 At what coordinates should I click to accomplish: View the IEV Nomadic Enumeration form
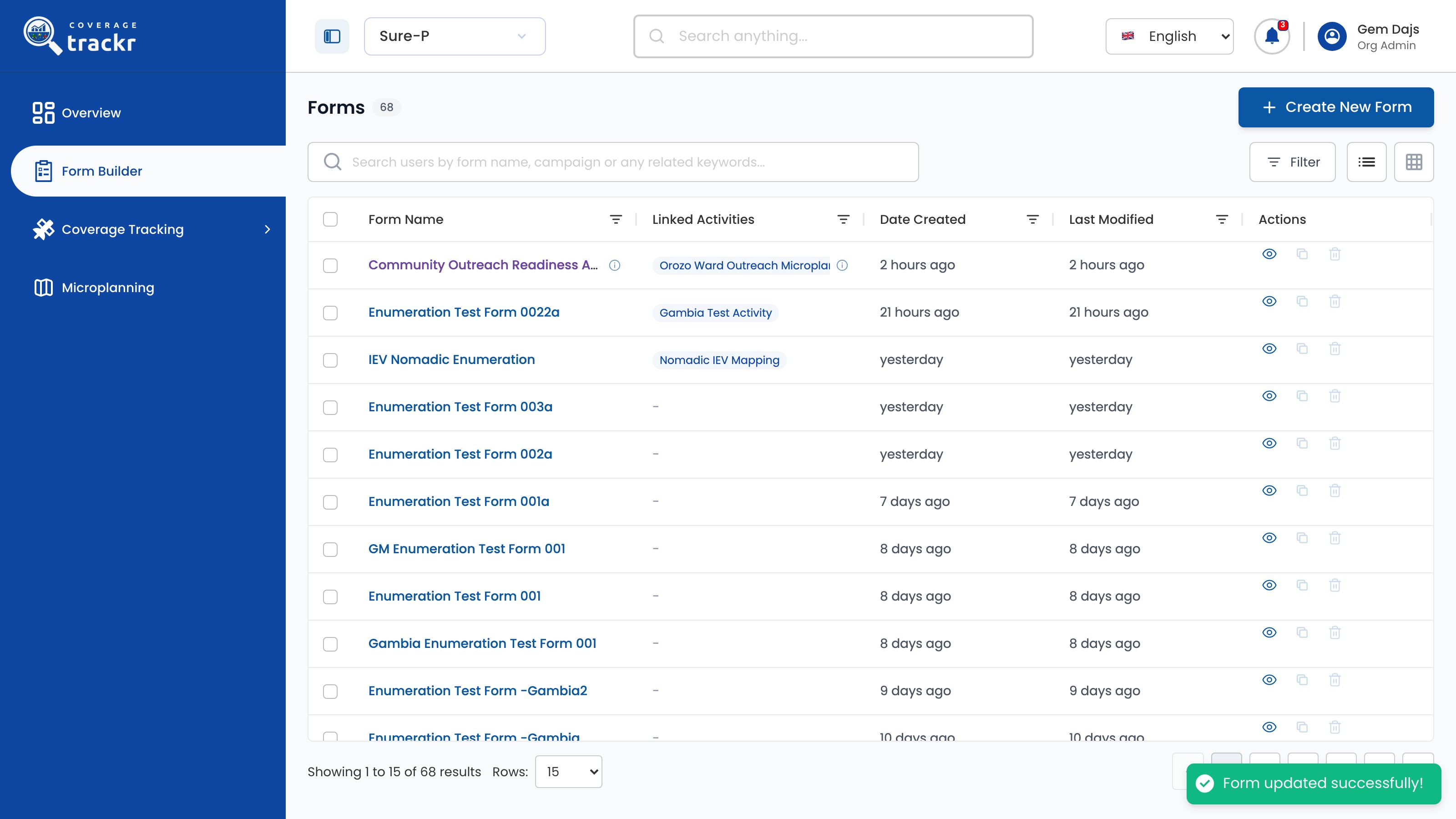[x=1269, y=349]
